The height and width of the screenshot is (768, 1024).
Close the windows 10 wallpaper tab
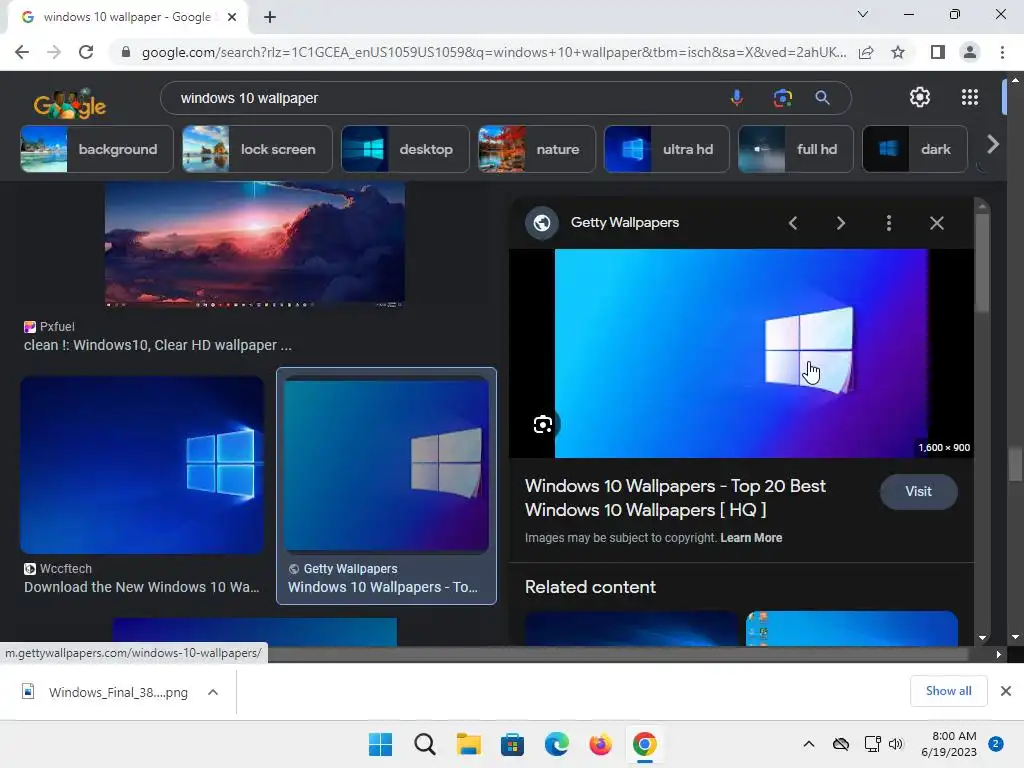tap(232, 17)
